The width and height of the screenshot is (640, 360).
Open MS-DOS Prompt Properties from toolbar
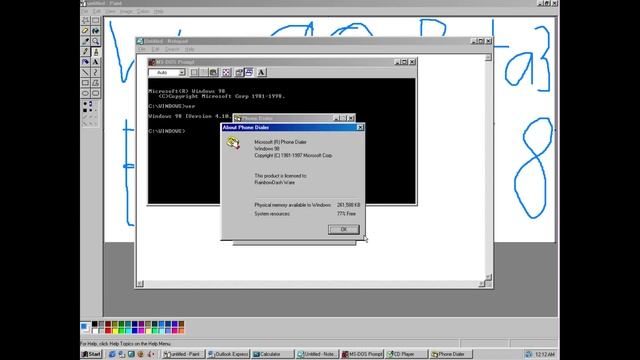[x=239, y=72]
